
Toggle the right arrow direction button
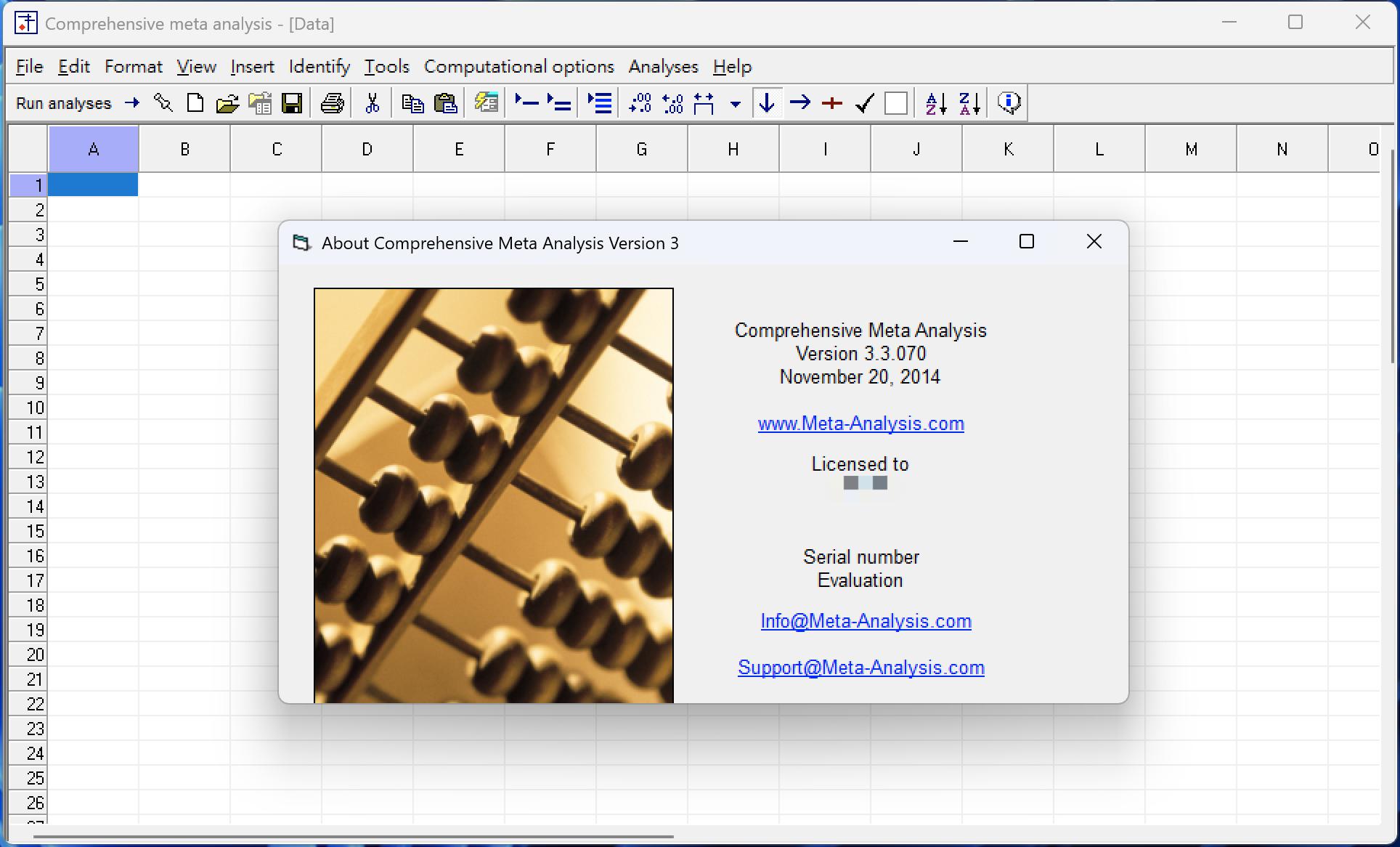(799, 103)
